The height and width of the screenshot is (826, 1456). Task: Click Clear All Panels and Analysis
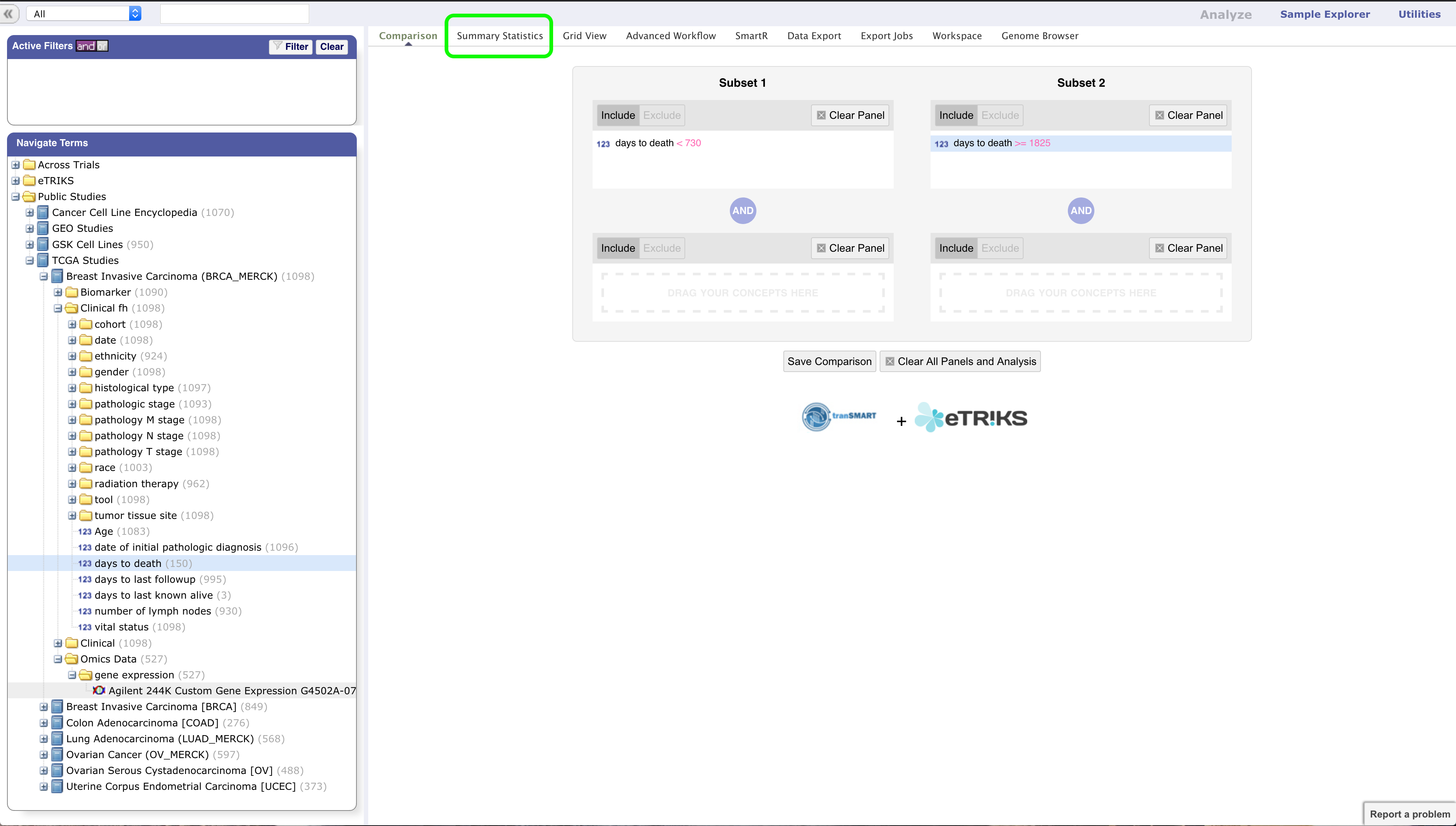[x=960, y=362]
